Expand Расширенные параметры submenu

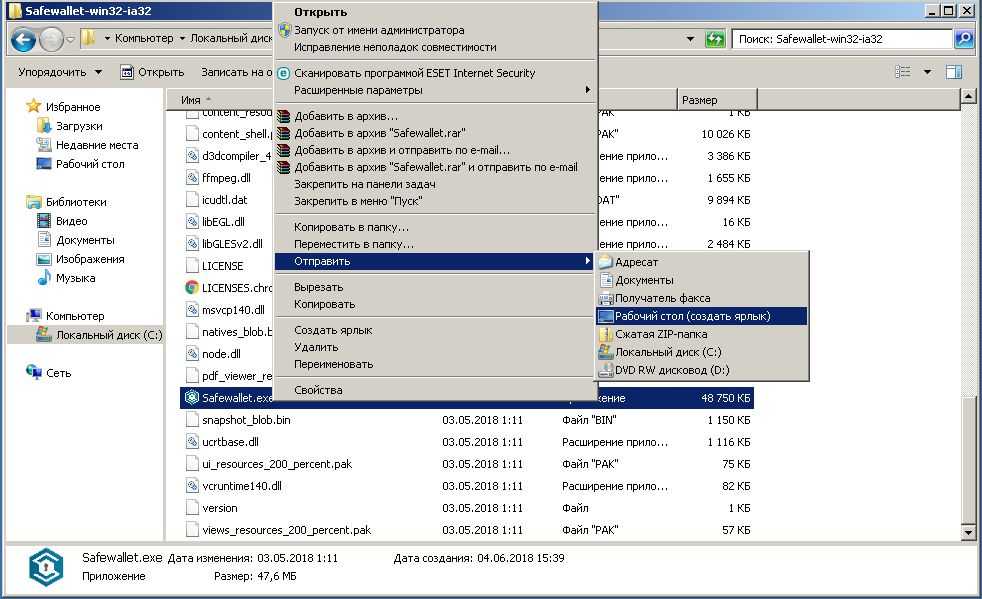435,90
